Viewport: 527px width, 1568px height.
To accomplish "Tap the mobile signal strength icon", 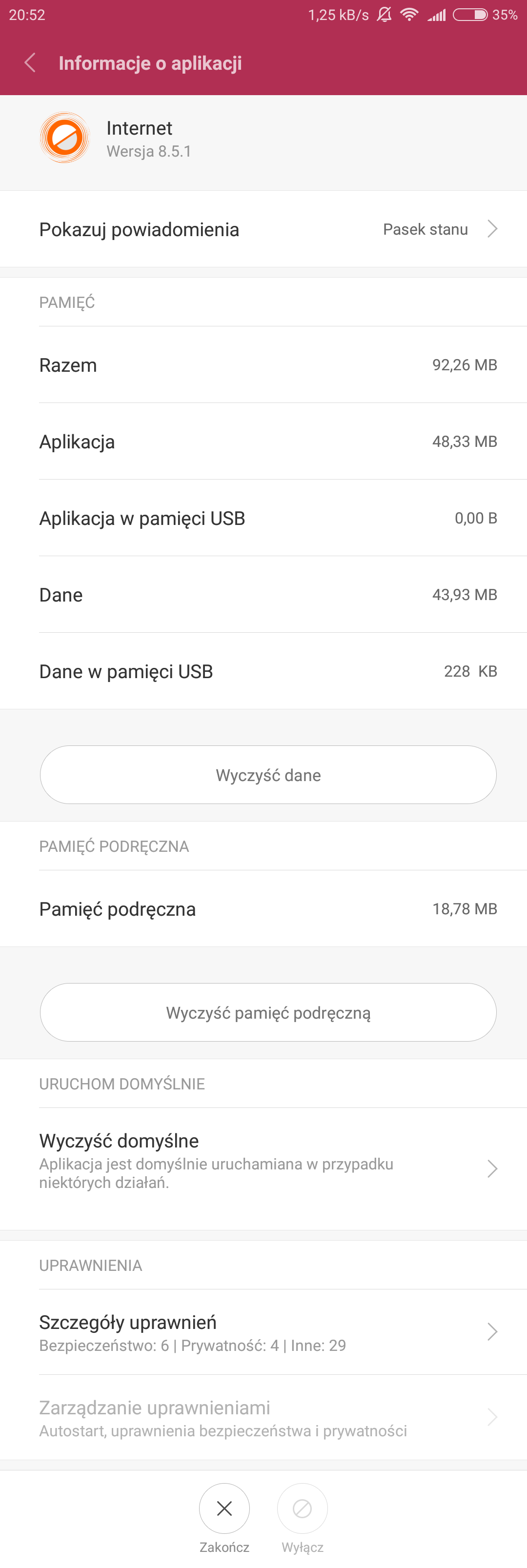I will [x=437, y=15].
